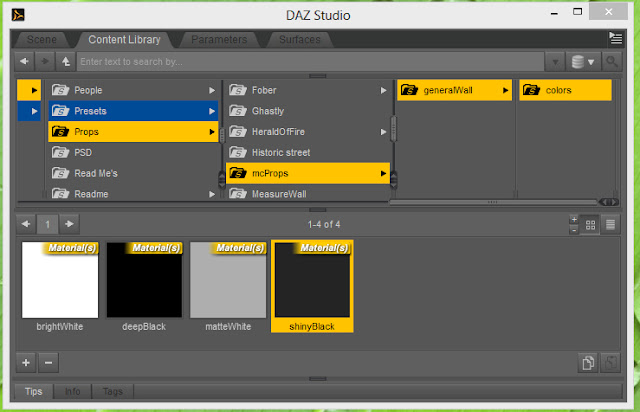
Task: Select the Readme folder
Action: [133, 194]
